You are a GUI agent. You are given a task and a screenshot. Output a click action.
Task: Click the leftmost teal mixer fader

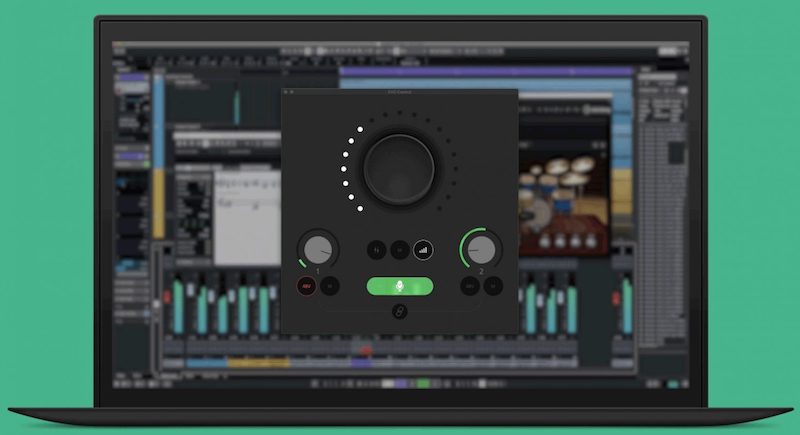click(179, 300)
